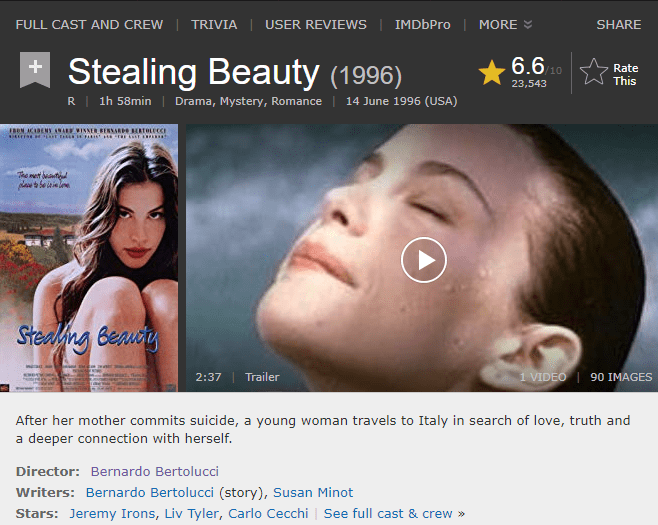This screenshot has height=525, width=658.
Task: View the 90 IMAGES gallery
Action: point(621,377)
